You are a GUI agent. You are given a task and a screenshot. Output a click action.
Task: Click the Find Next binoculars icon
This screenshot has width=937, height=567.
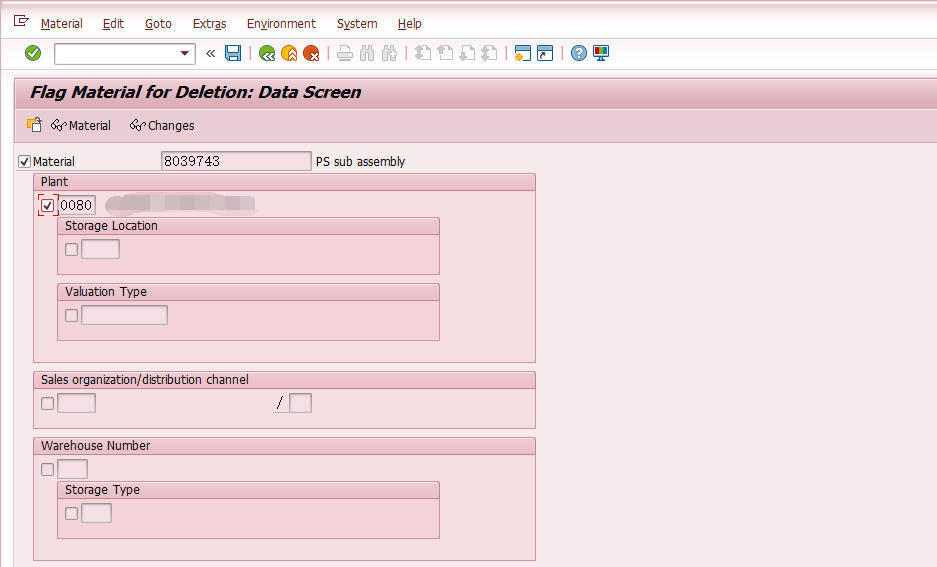(x=390, y=54)
